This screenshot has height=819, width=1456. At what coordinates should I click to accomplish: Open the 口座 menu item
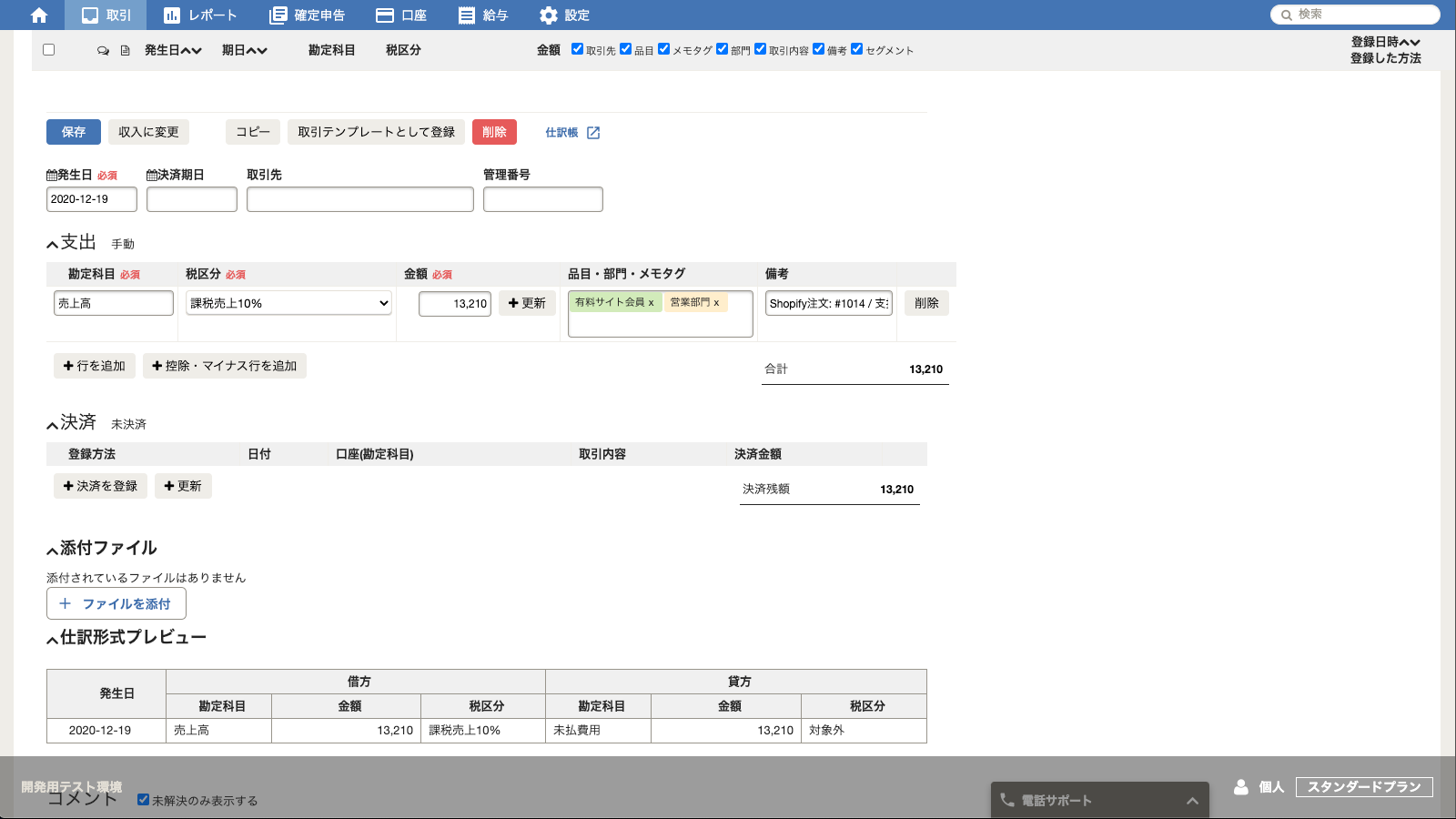pyautogui.click(x=400, y=15)
